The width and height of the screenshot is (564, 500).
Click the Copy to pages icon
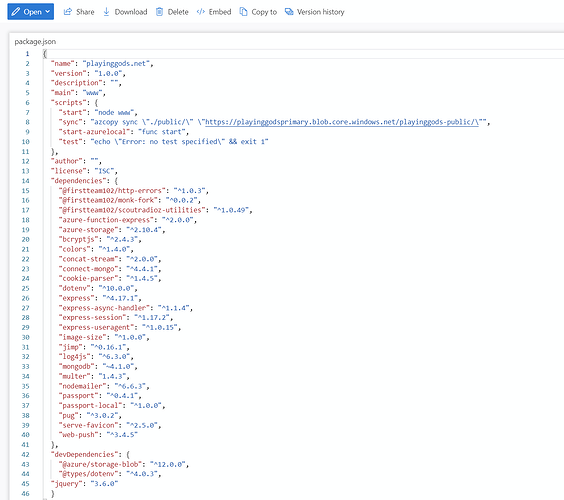click(244, 12)
